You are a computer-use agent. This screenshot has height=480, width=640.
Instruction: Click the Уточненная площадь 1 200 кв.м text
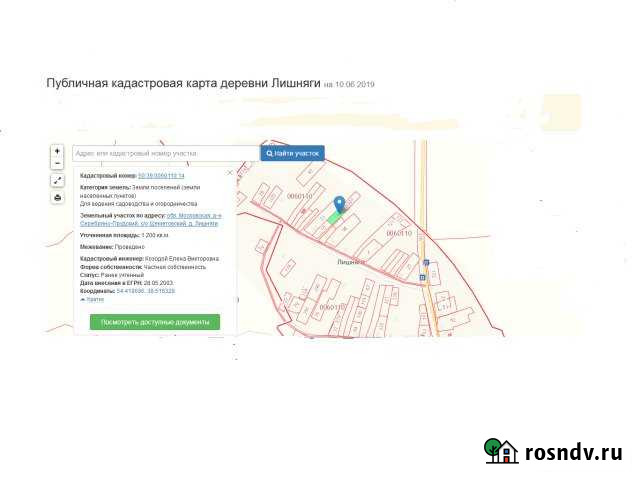[124, 236]
